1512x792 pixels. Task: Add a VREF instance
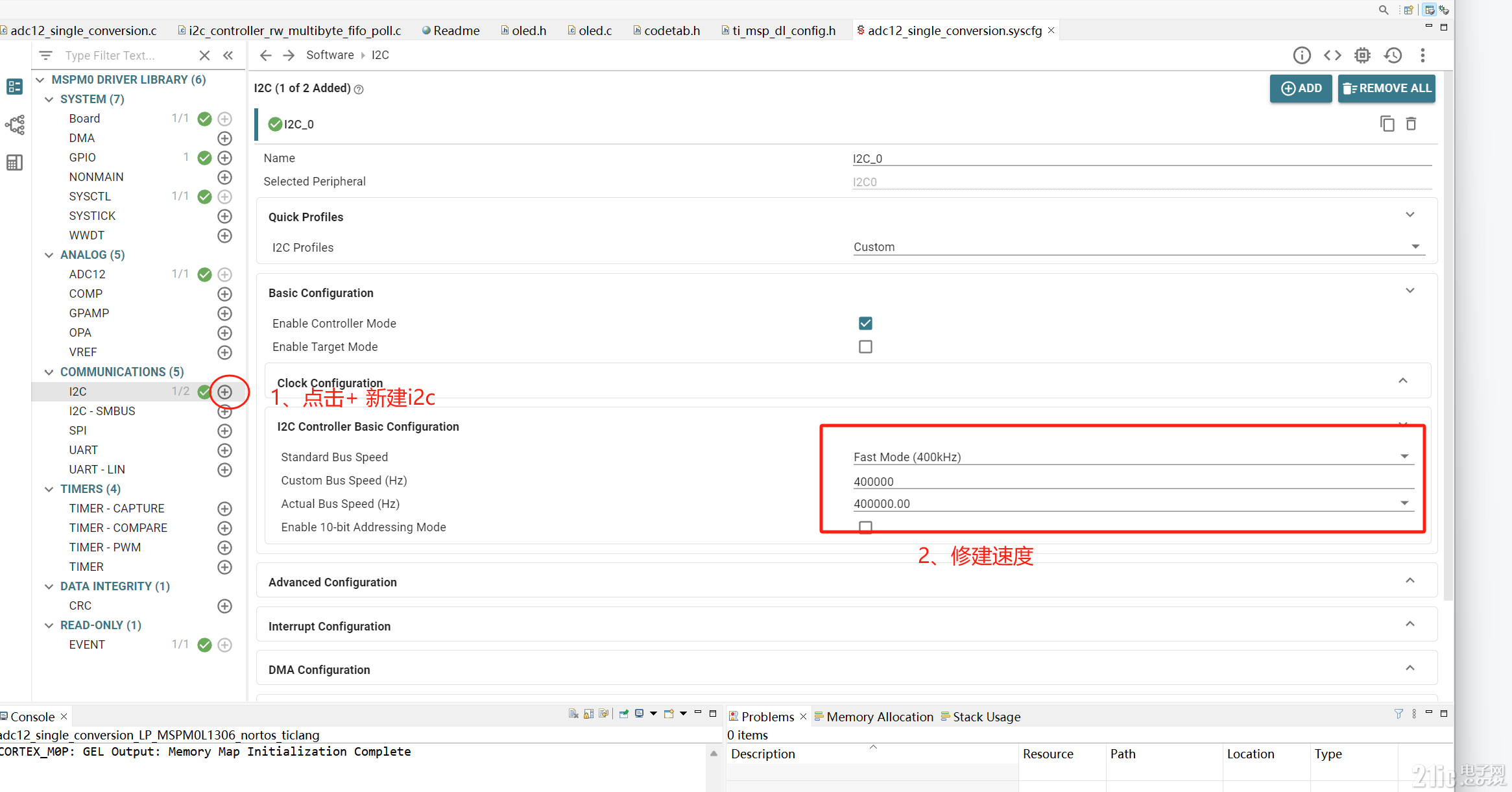pos(224,352)
